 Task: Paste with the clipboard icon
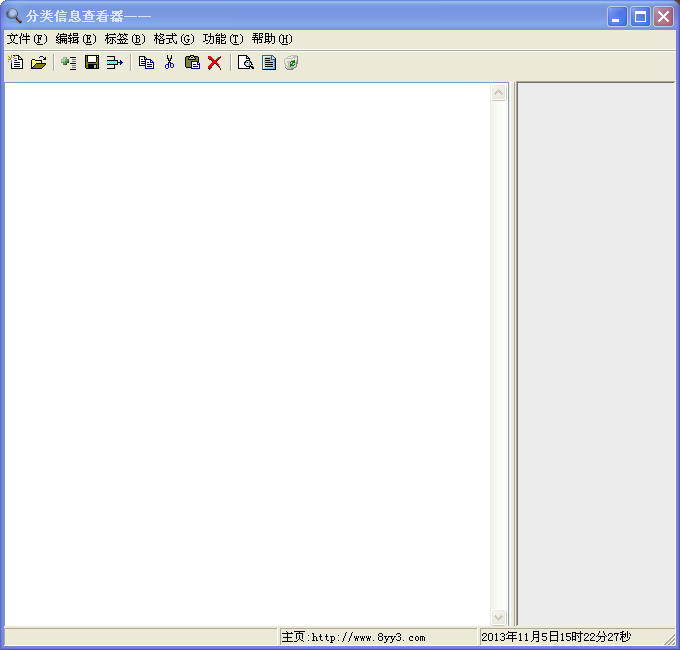pyautogui.click(x=192, y=62)
